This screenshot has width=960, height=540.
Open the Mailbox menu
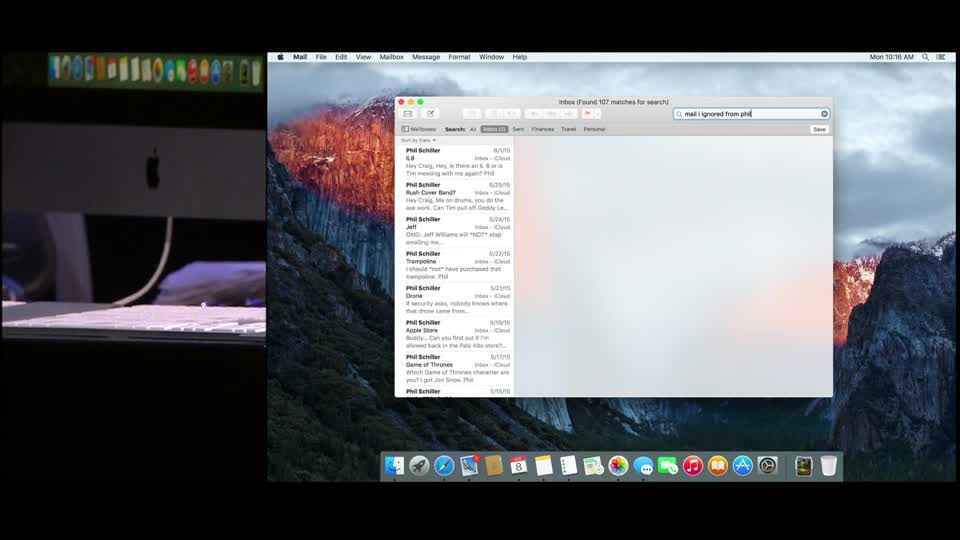391,57
